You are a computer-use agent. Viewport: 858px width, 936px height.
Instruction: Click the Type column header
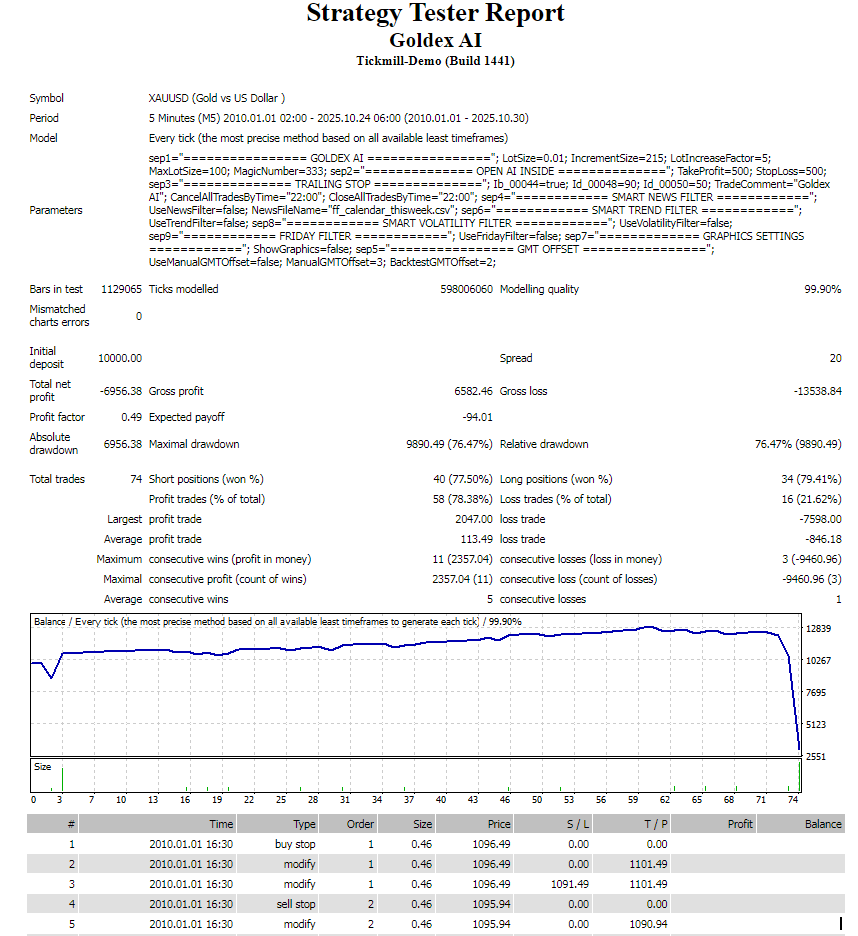tap(304, 824)
